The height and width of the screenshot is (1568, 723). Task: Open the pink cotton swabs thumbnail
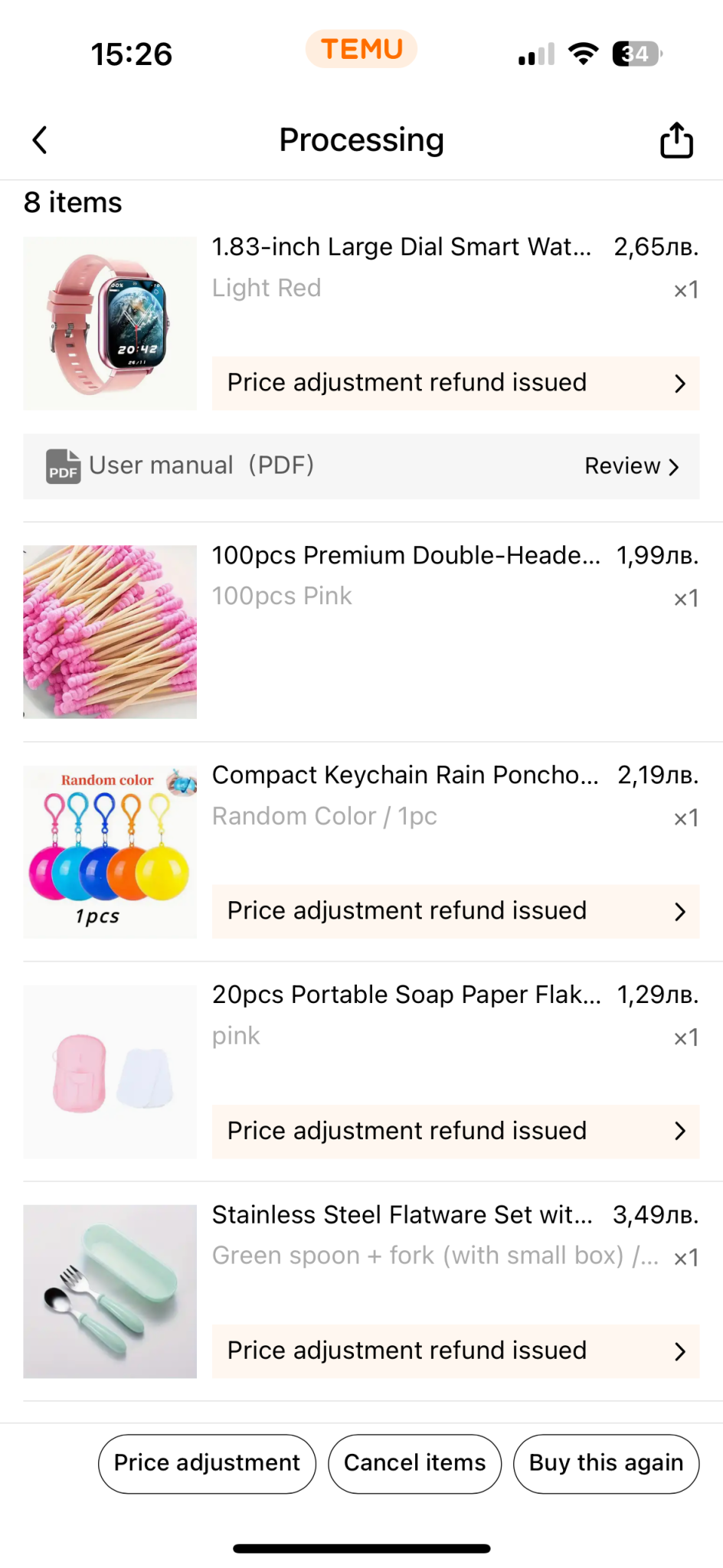[x=110, y=632]
